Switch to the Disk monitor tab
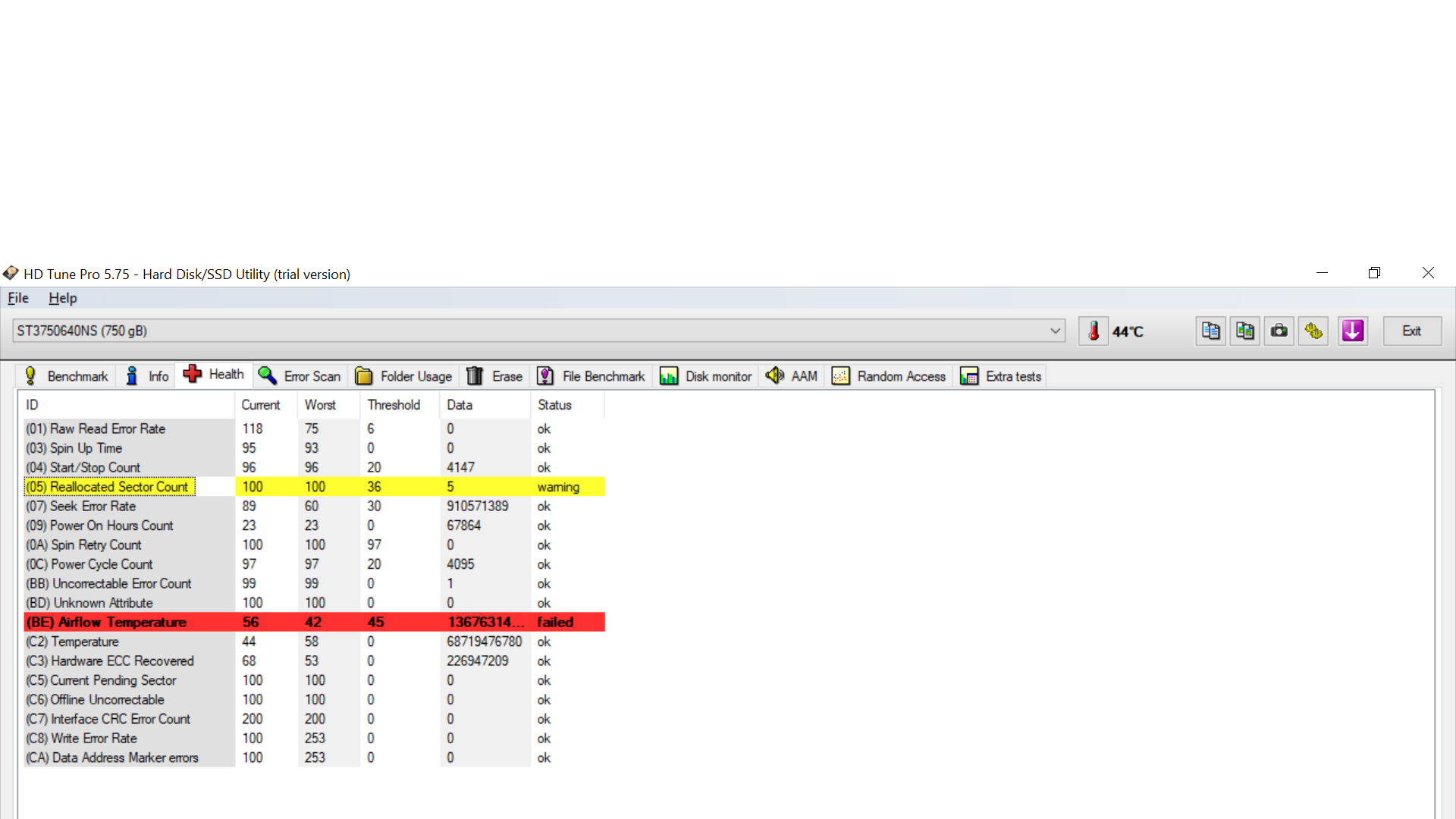 pyautogui.click(x=706, y=376)
